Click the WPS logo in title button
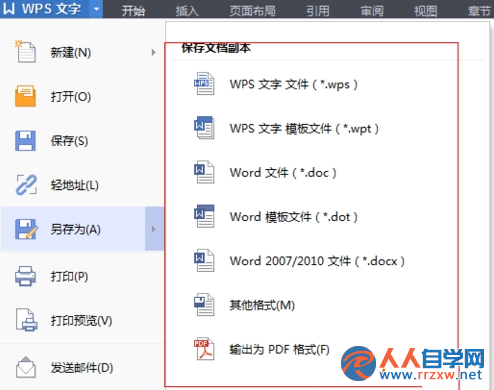 9,9
